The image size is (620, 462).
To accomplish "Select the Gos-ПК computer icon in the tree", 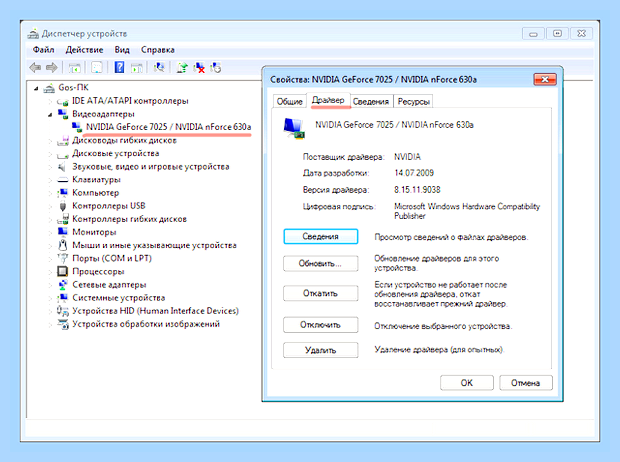I will [49, 88].
